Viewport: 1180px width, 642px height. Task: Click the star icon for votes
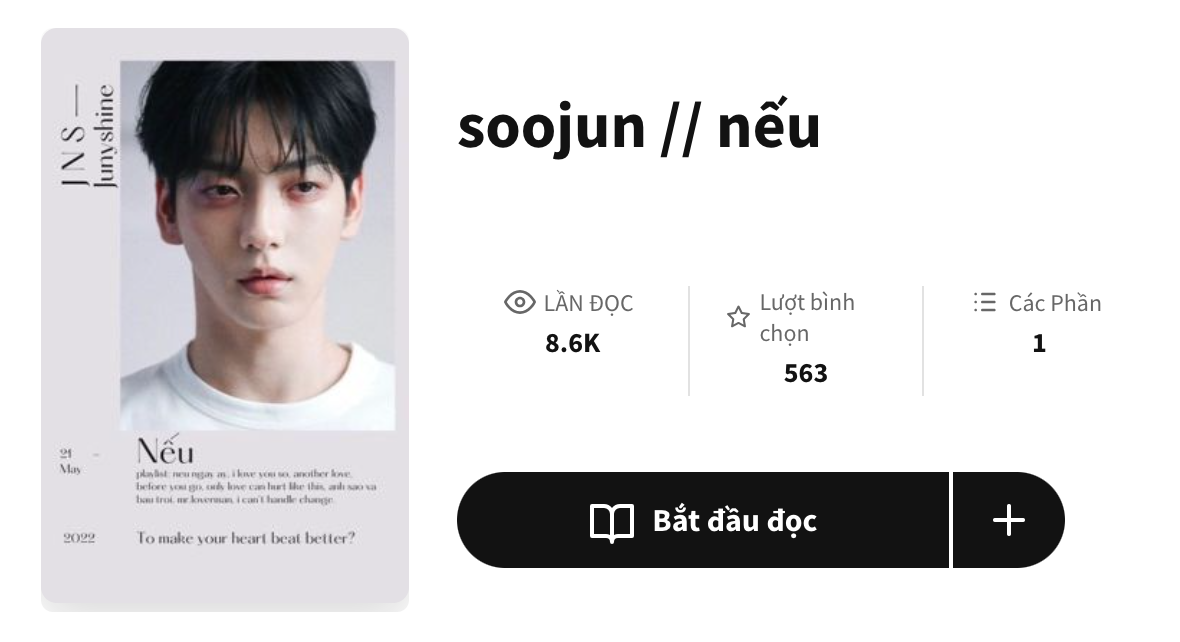[x=738, y=317]
